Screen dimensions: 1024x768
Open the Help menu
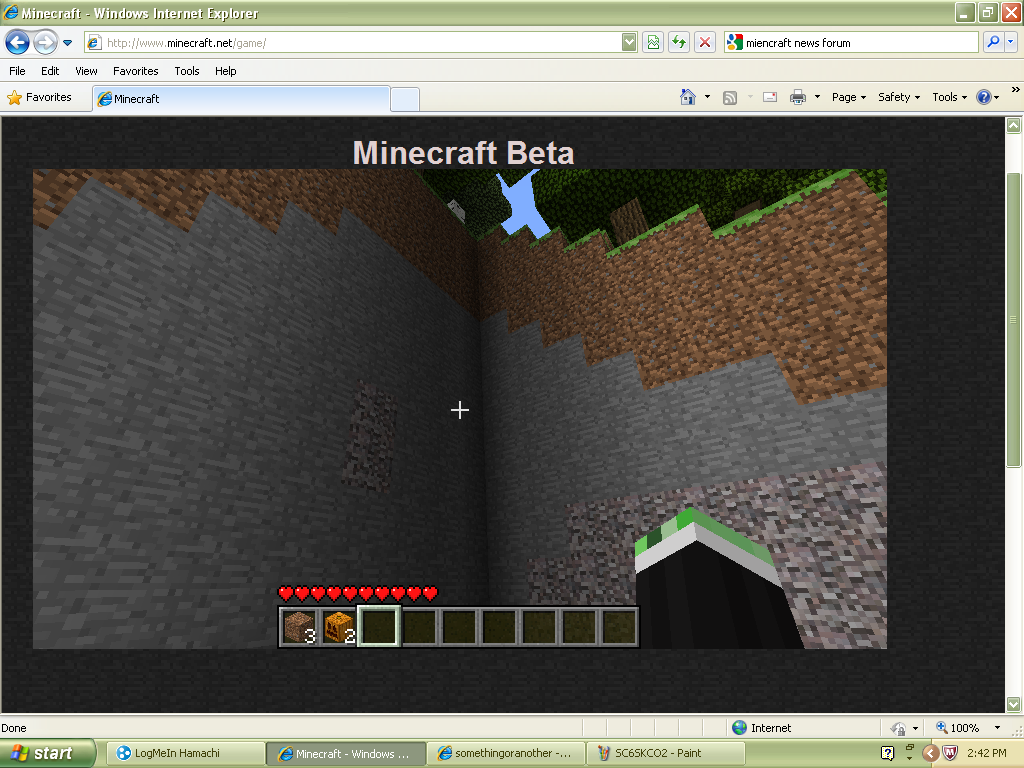coord(226,71)
